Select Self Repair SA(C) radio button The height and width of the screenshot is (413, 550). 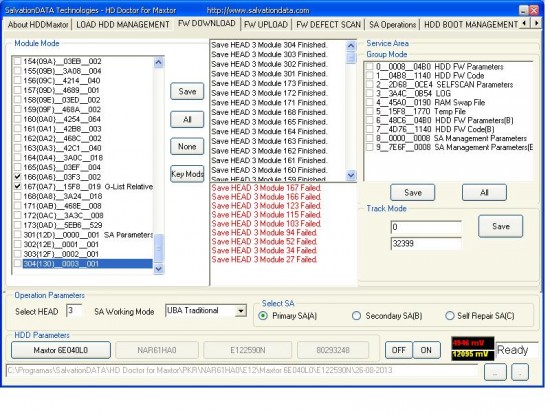[x=449, y=316]
